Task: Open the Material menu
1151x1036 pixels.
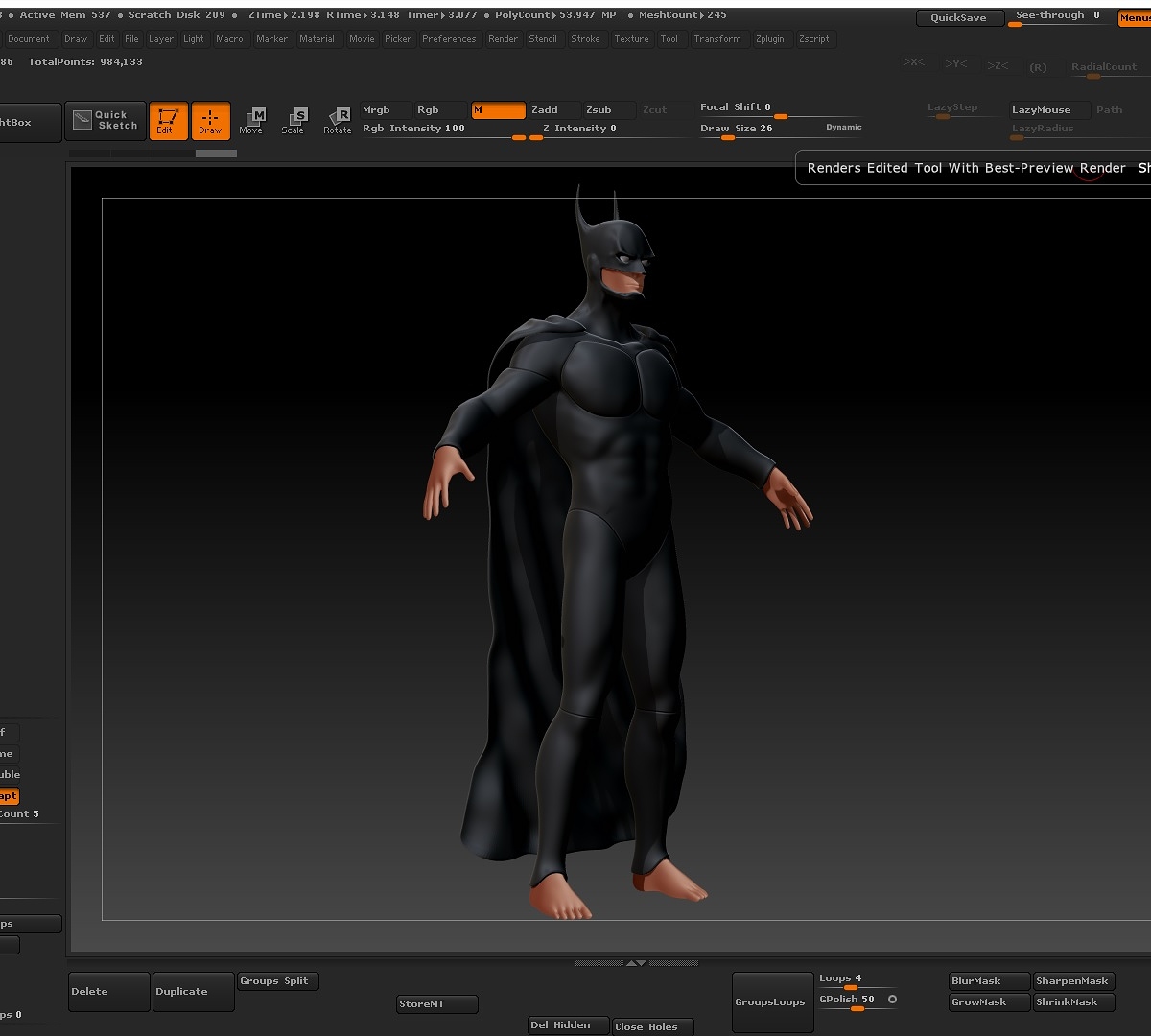Action: click(x=317, y=39)
